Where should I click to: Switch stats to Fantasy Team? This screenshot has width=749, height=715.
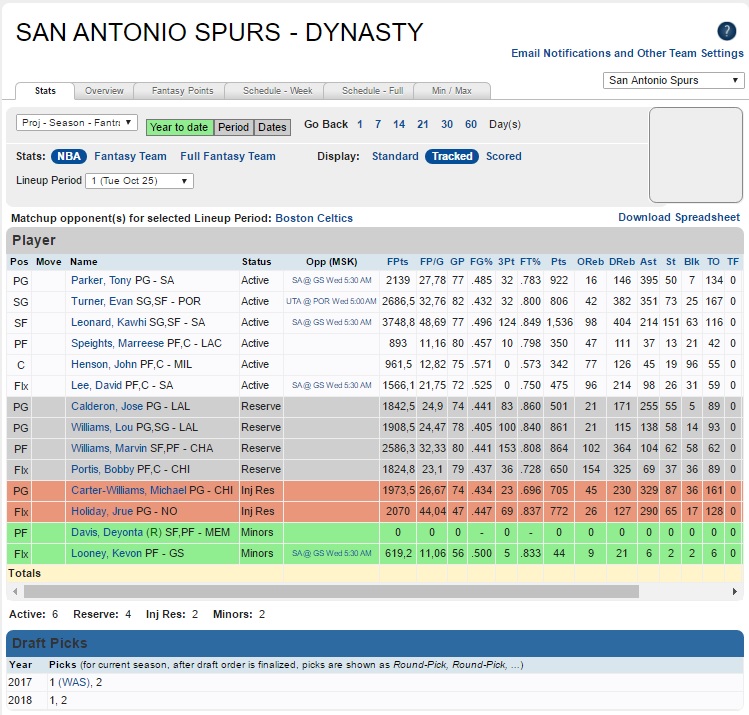click(130, 156)
